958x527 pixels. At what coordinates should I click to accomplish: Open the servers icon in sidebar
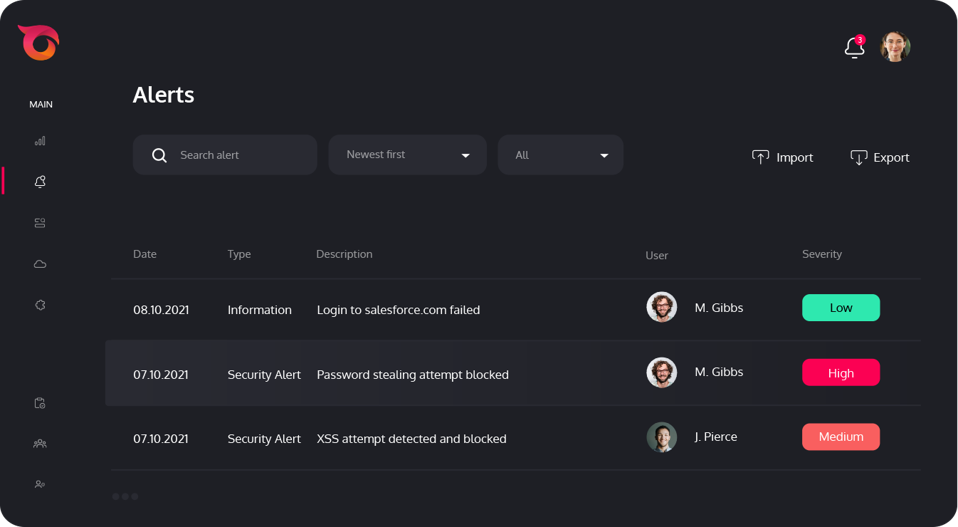40,223
